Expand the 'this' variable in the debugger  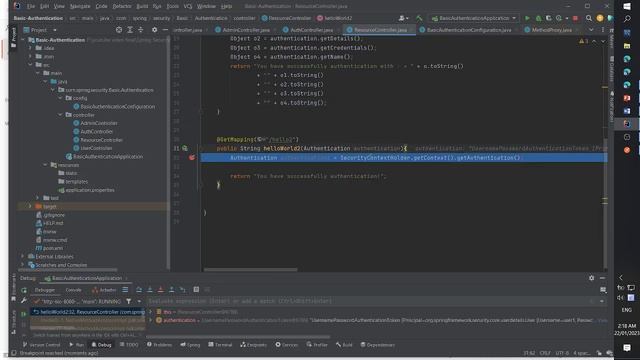[150, 312]
